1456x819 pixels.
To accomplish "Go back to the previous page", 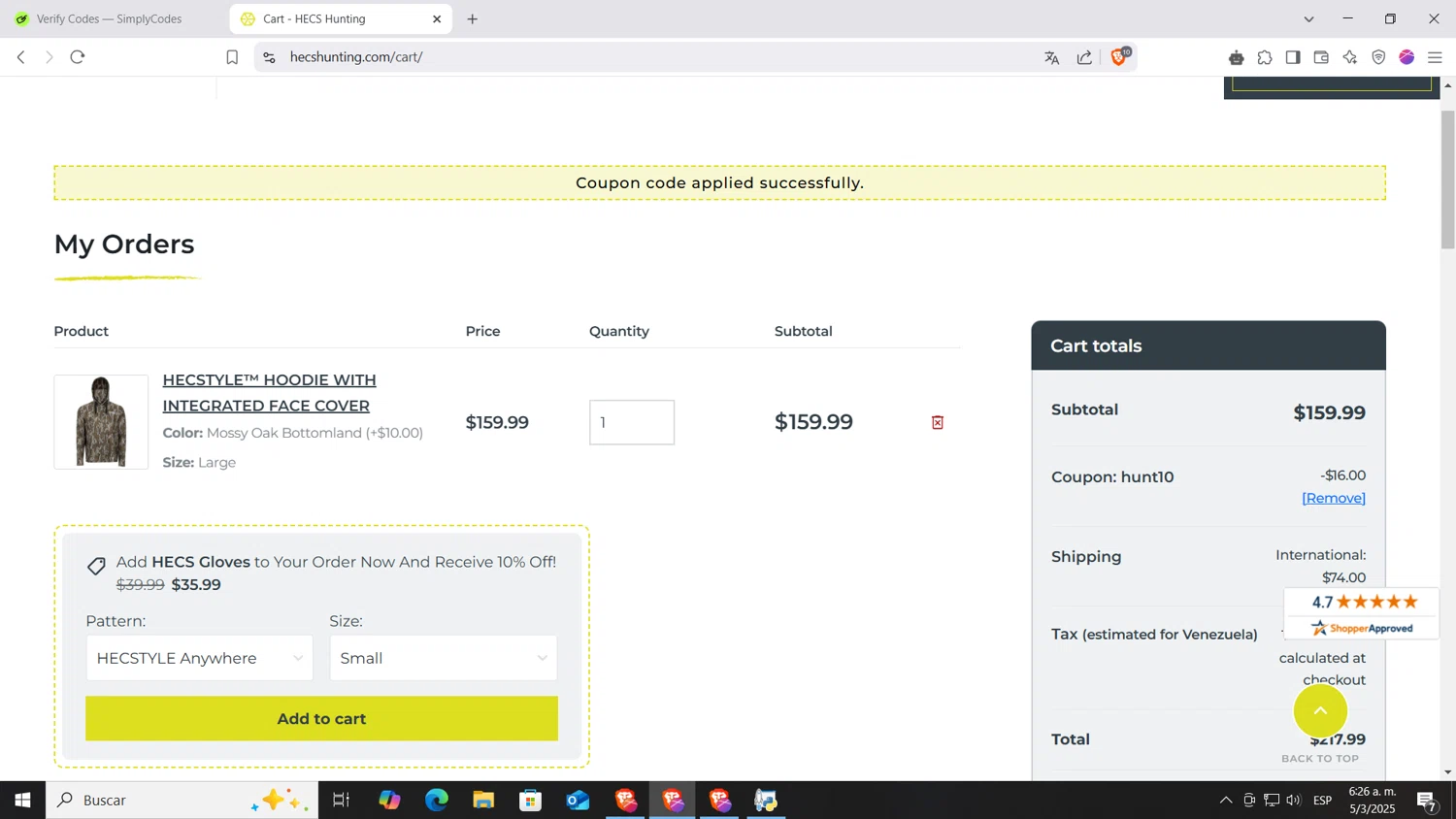I will coord(21,57).
